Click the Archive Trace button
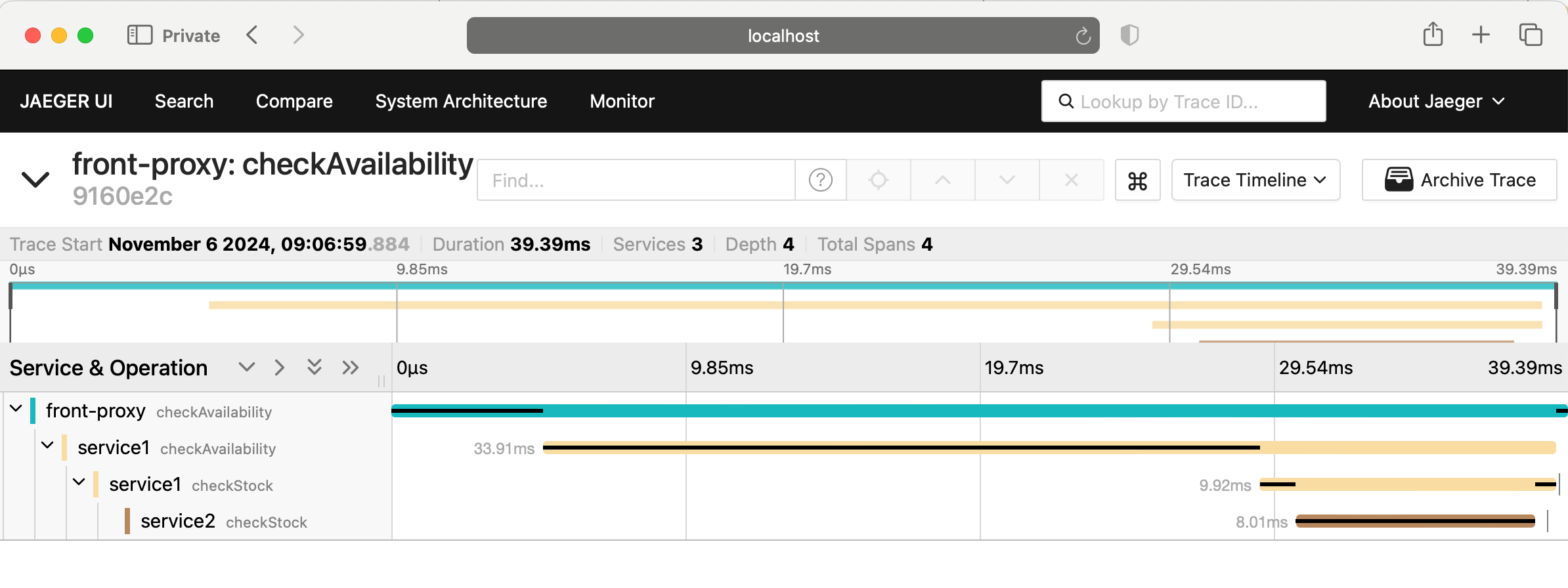This screenshot has width=1568, height=588. pos(1459,180)
